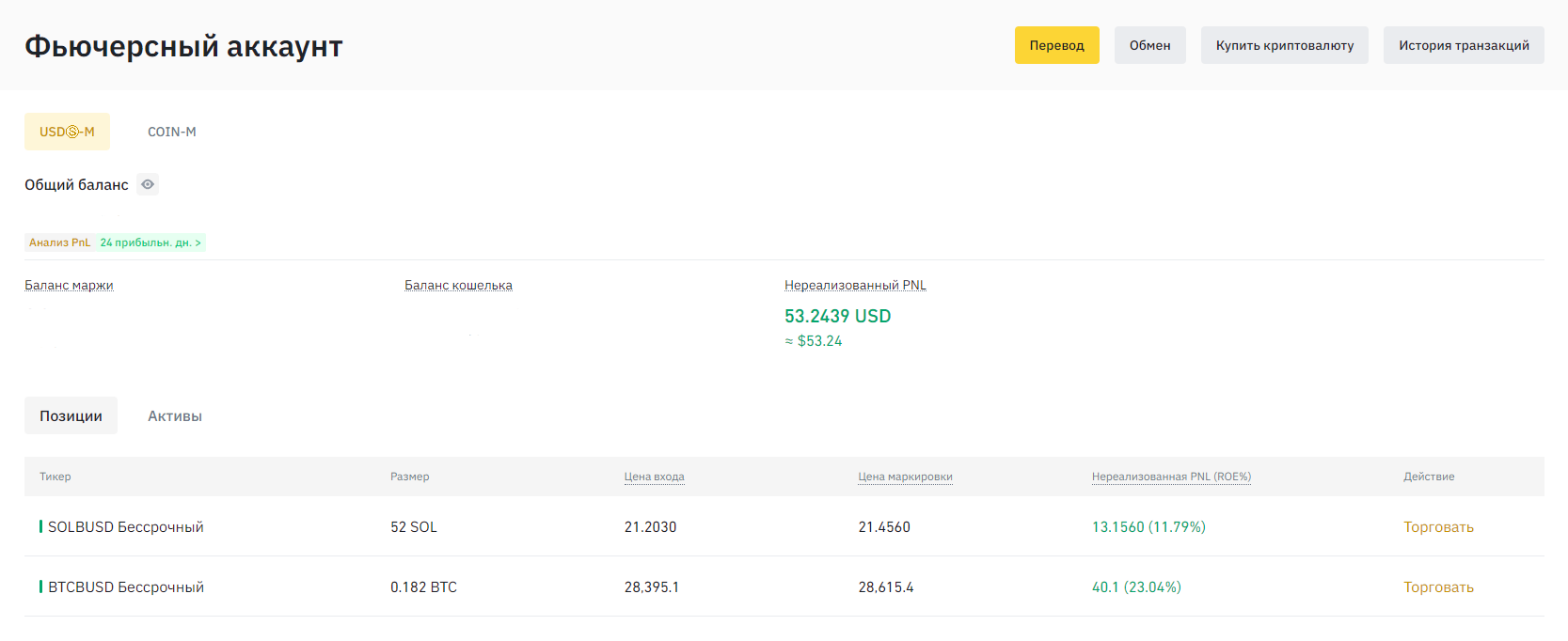Screen dimensions: 1568x641
Task: Open the BTCBUSD Бессрочный row
Action: coord(125,587)
